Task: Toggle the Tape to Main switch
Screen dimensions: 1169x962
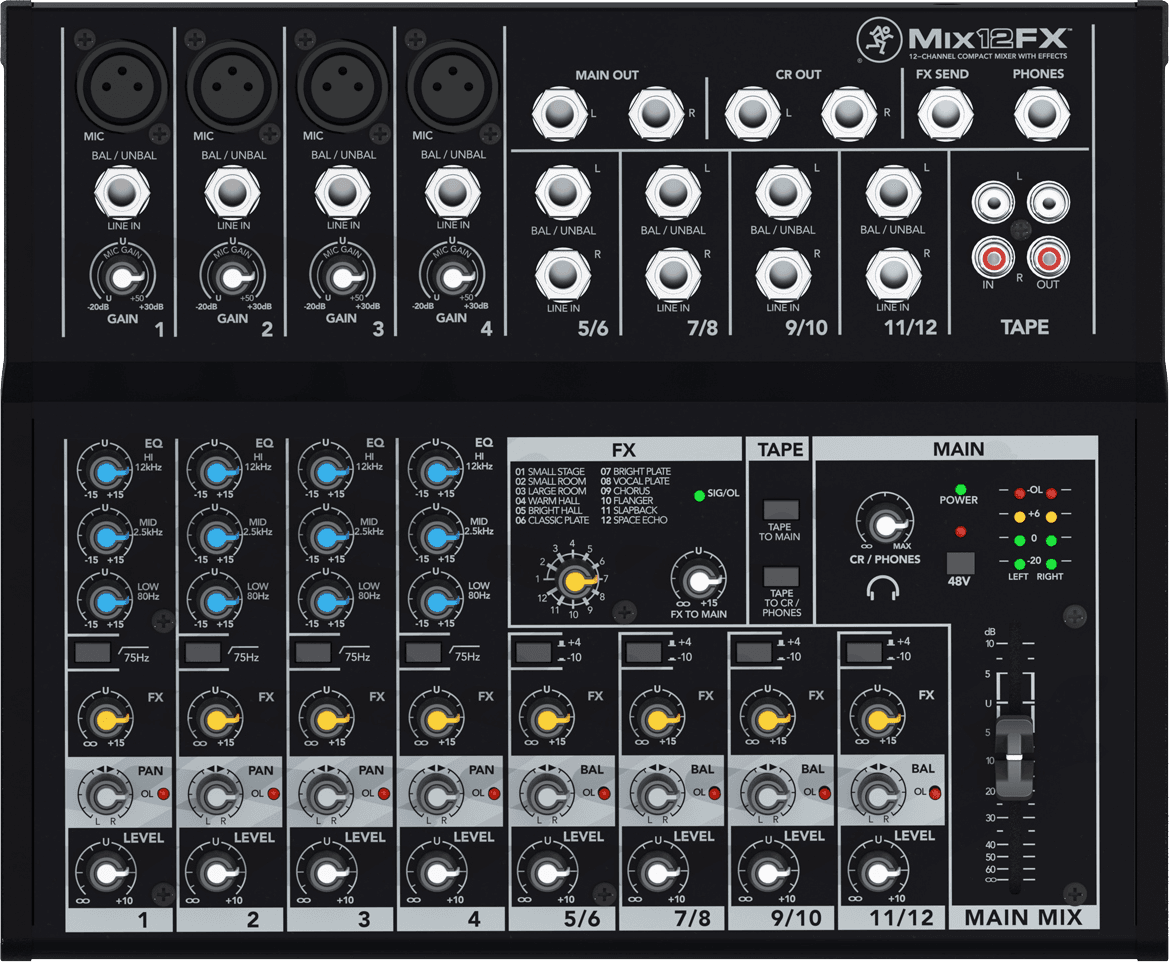Action: [780, 508]
